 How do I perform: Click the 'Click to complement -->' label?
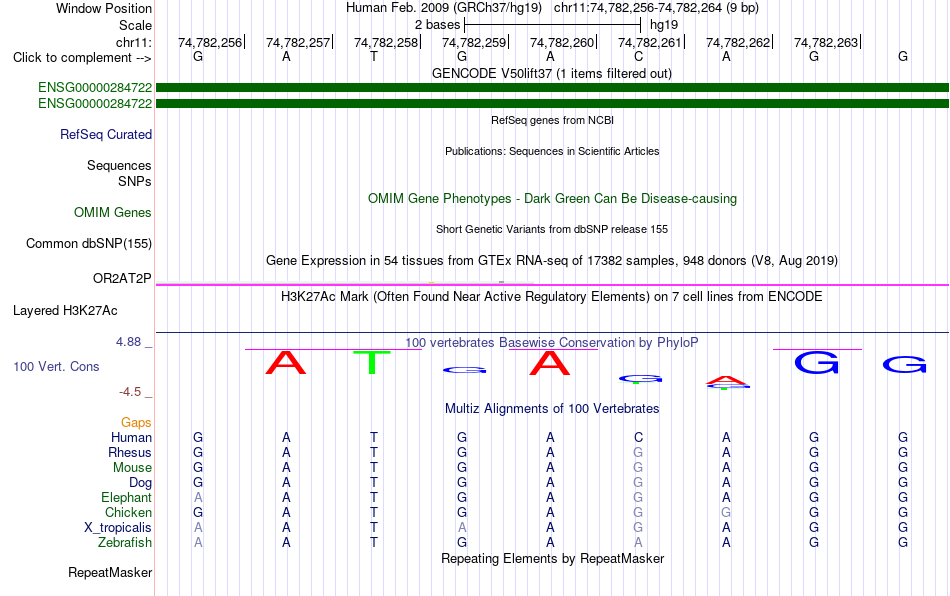[x=82, y=58]
